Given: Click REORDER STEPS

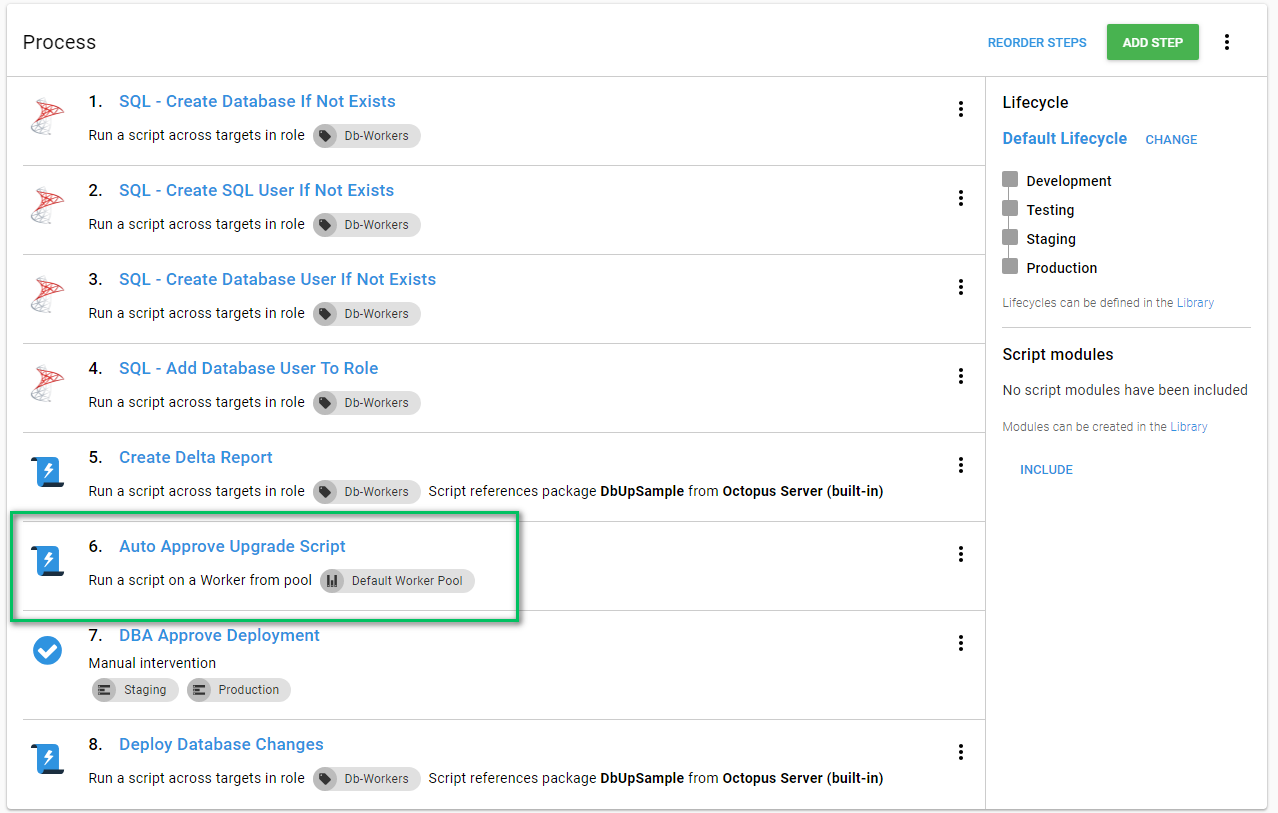Looking at the screenshot, I should [x=1036, y=43].
